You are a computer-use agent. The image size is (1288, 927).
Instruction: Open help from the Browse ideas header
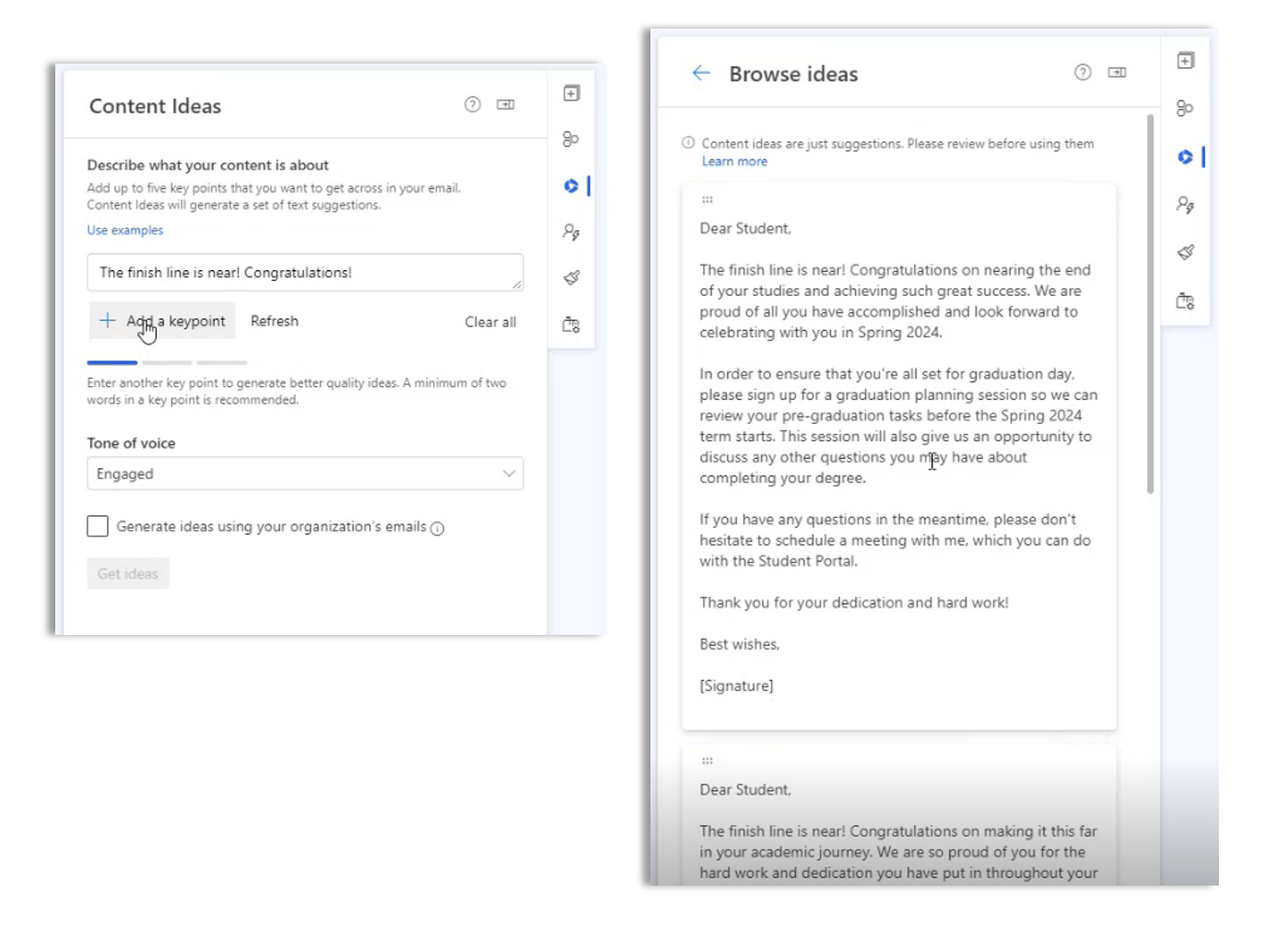pos(1083,73)
